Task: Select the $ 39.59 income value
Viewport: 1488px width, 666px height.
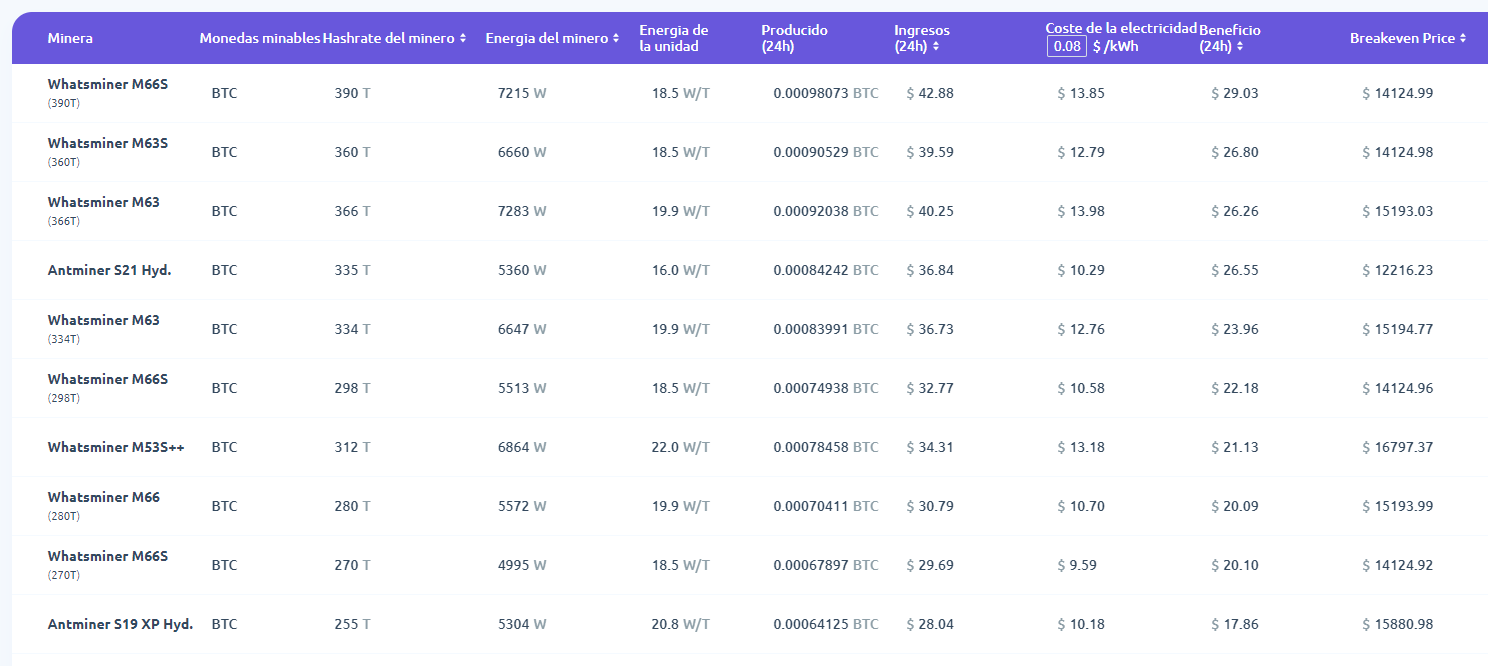Action: pyautogui.click(x=930, y=152)
